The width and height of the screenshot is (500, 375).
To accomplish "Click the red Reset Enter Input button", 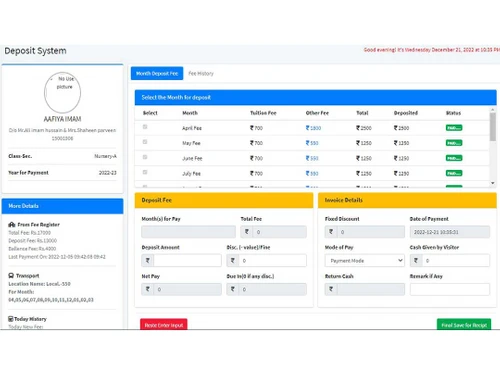I will click(164, 325).
